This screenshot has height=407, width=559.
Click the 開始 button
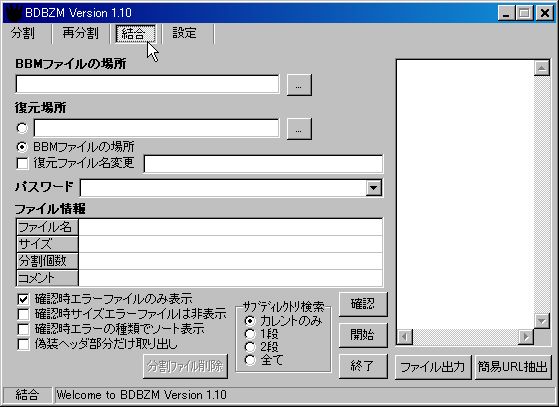pos(363,335)
